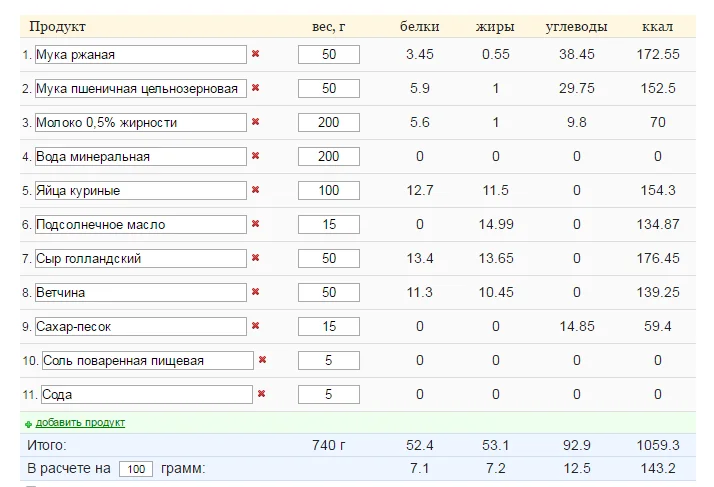Click the белки column header

tap(419, 27)
